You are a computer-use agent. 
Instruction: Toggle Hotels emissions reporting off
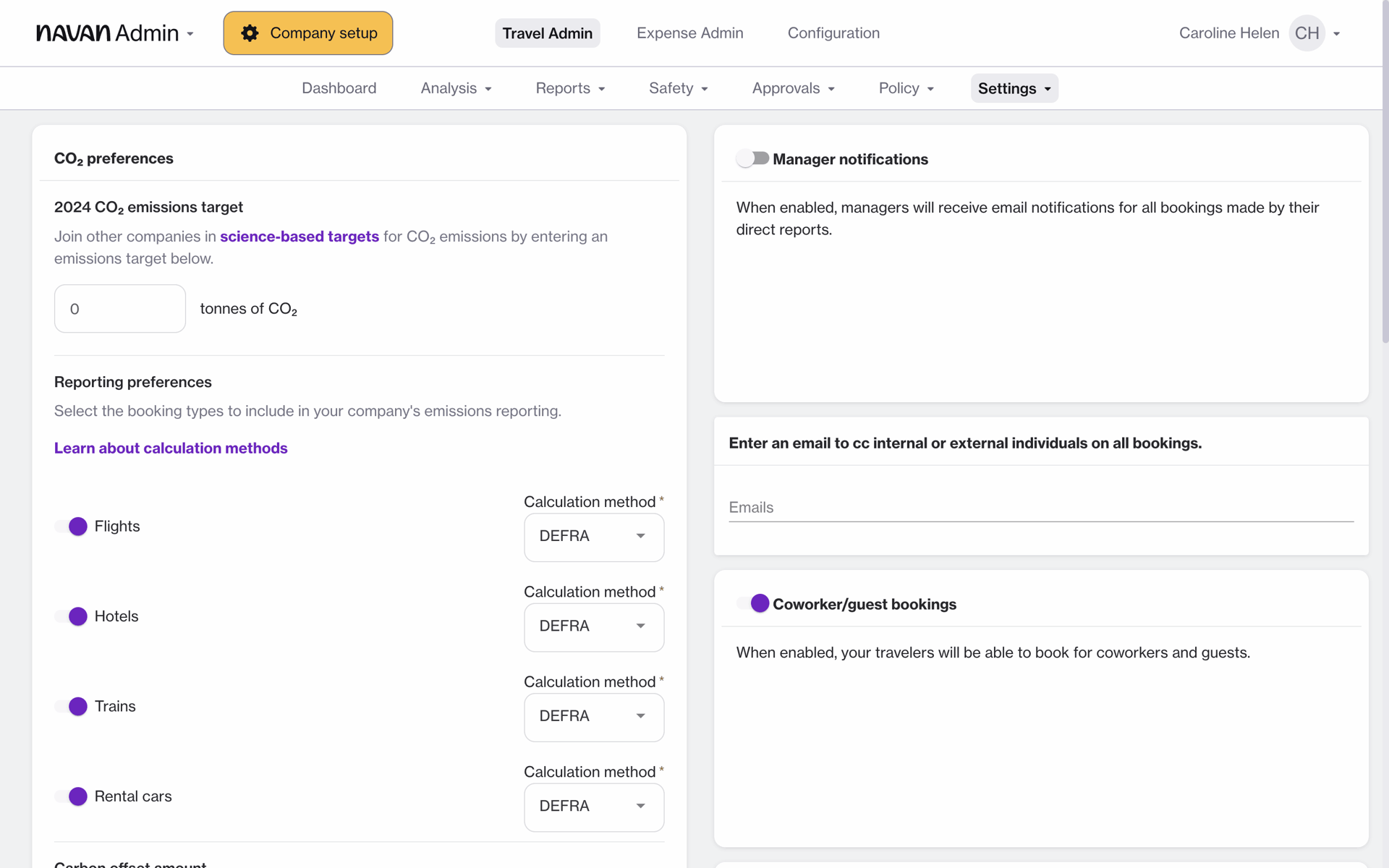click(71, 616)
